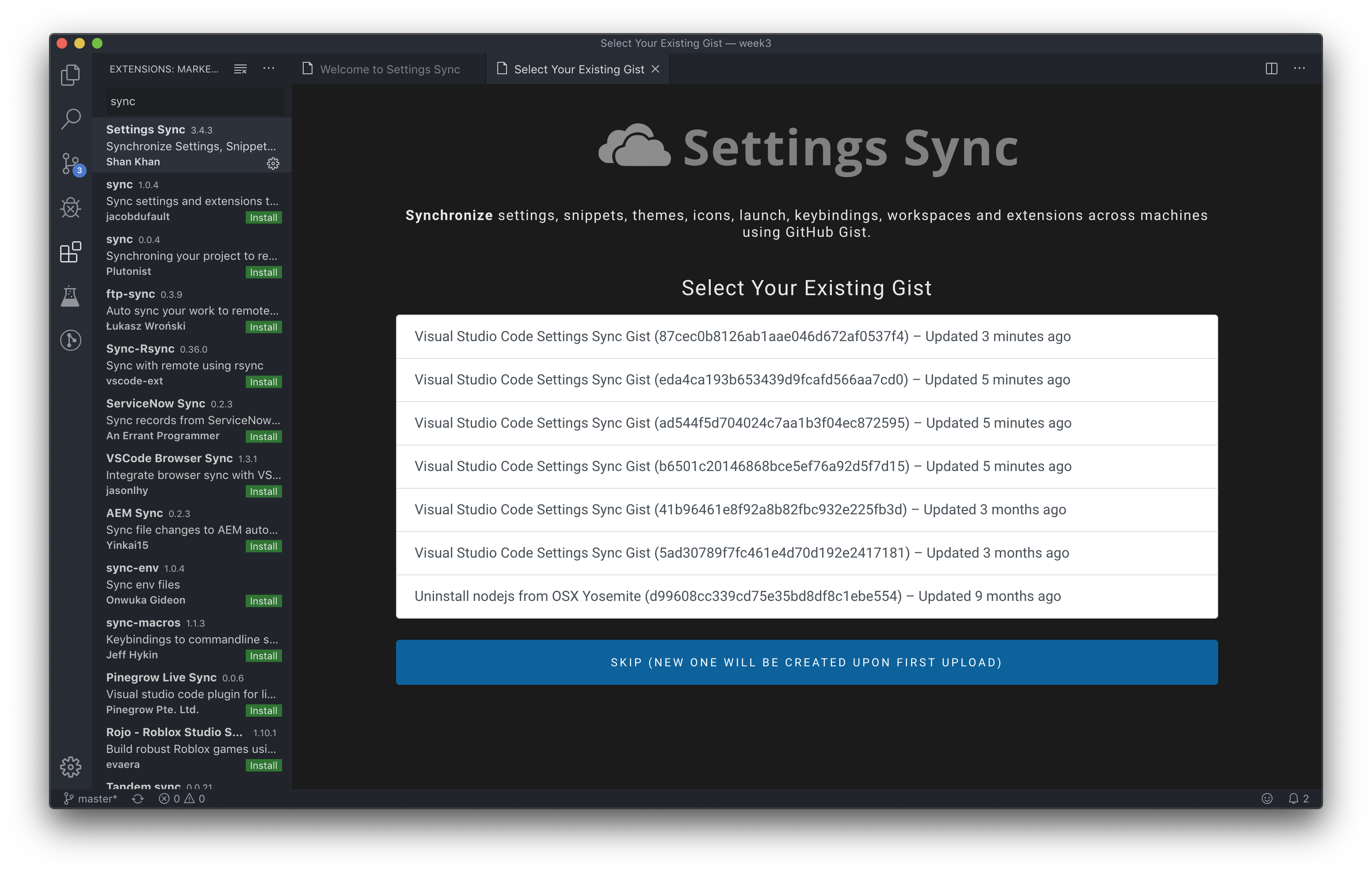Click the Manage gear at activity bar bottom
The height and width of the screenshot is (874, 1372).
click(71, 767)
